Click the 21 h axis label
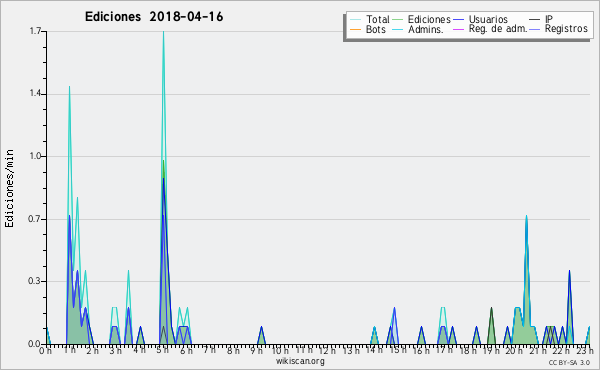The width and height of the screenshot is (600, 370). tap(538, 350)
